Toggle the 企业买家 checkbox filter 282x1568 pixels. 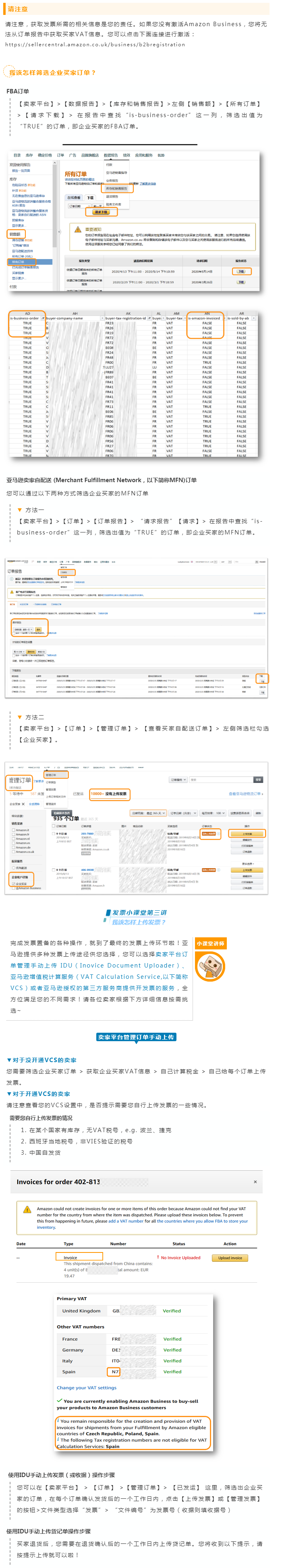pyautogui.click(x=14, y=883)
